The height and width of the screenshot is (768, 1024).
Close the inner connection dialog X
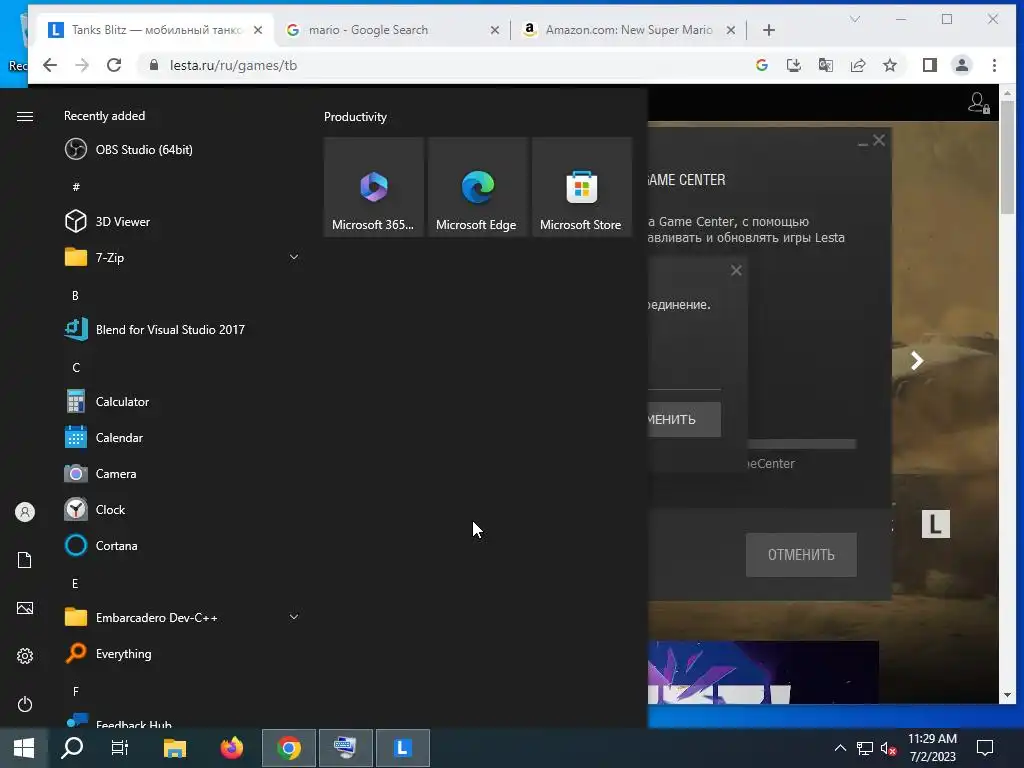pos(736,270)
